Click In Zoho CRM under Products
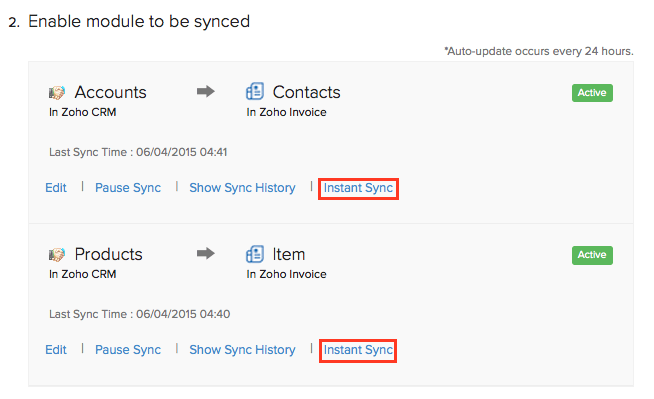This screenshot has height=399, width=654. (x=83, y=274)
